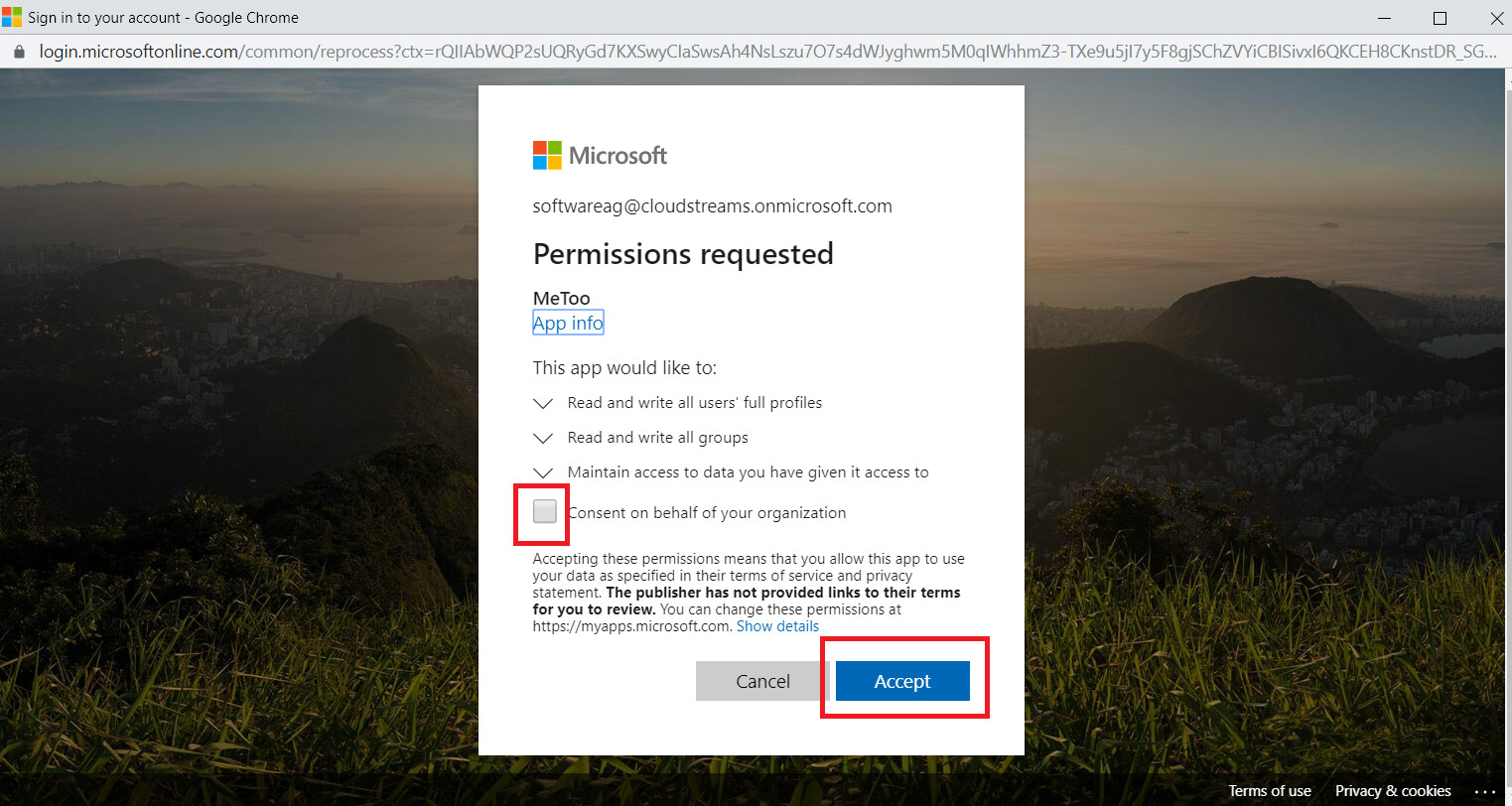This screenshot has height=806, width=1512.
Task: Open the three-dots menu at bottom right
Action: pos(1484,791)
